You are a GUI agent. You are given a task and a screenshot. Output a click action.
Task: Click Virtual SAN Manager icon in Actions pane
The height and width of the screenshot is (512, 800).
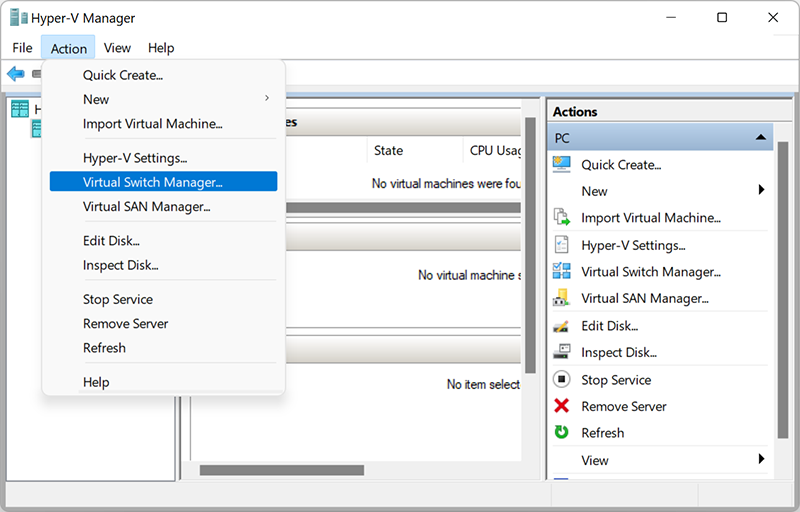[x=562, y=298]
